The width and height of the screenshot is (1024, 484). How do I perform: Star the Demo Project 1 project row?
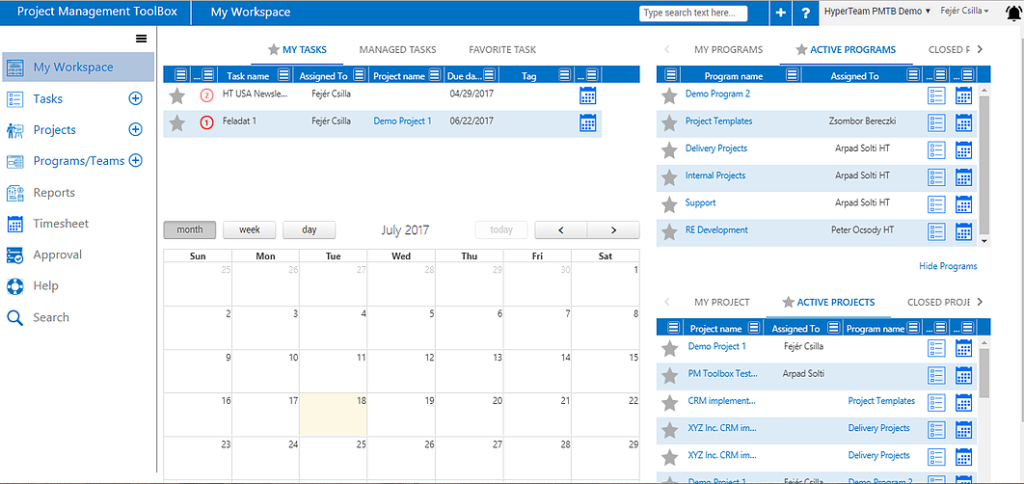point(669,347)
